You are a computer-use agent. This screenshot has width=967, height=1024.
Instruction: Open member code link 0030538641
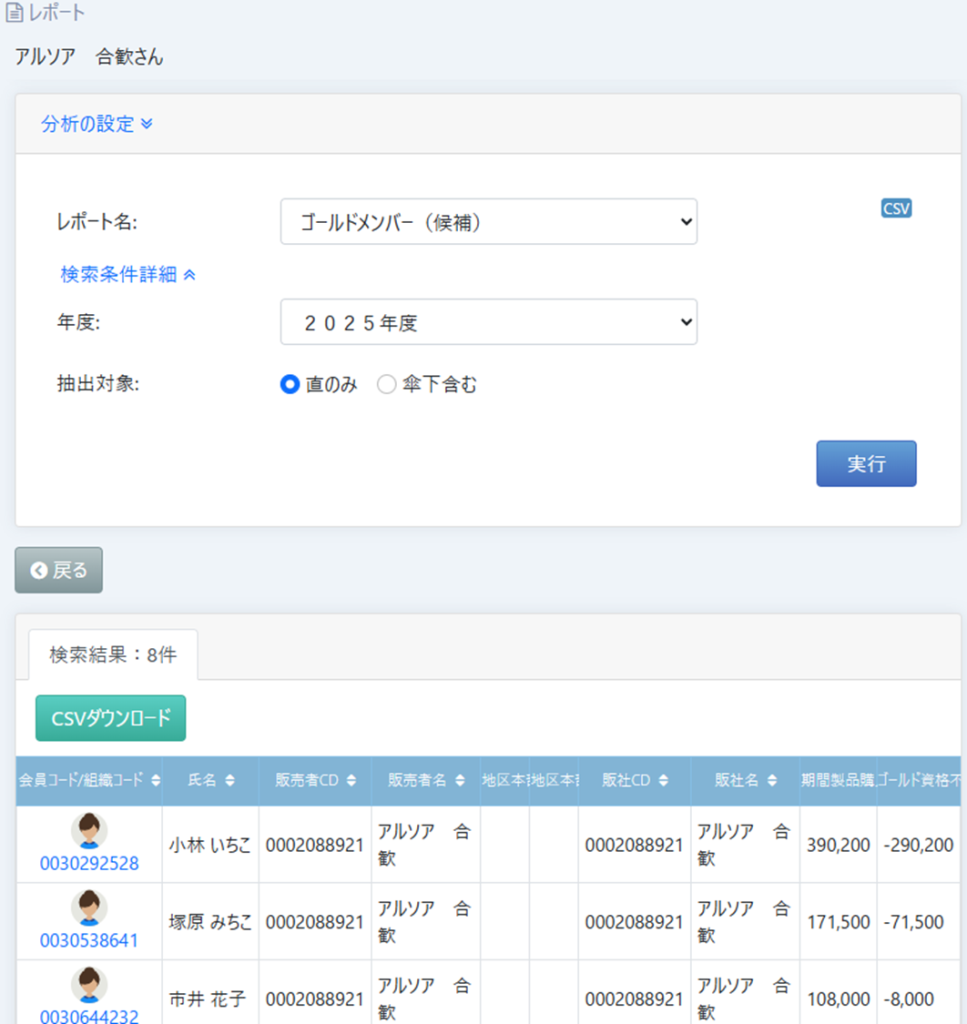[89, 940]
